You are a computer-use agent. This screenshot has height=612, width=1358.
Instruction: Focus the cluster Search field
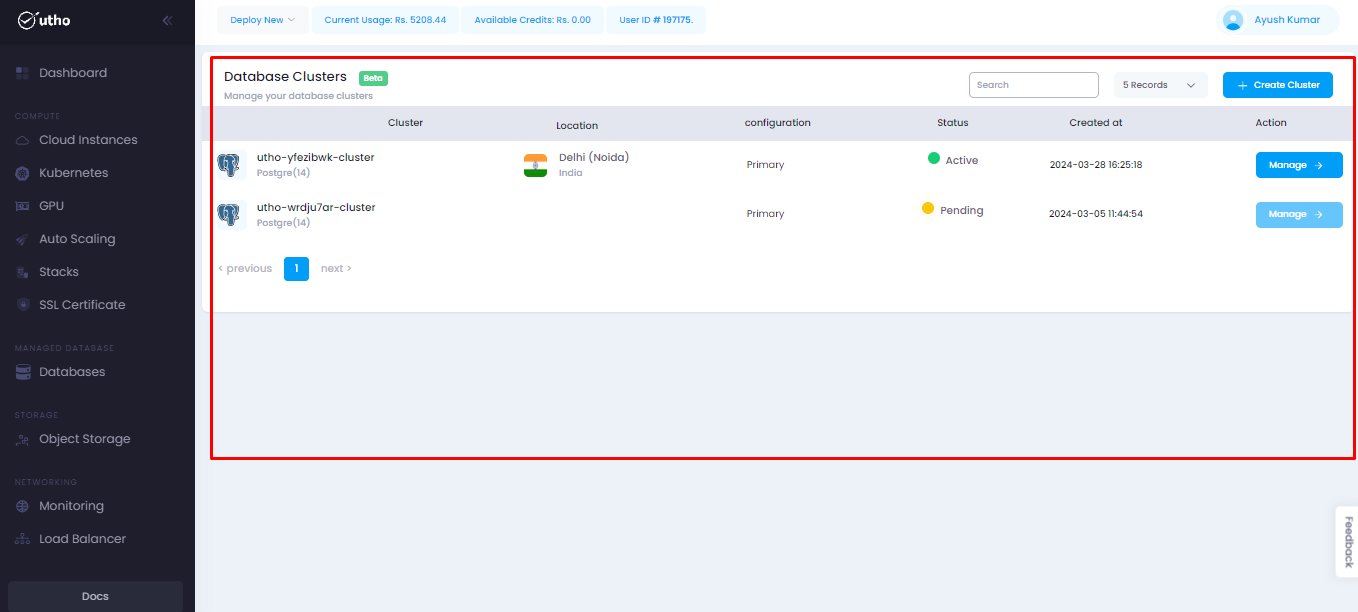(x=1034, y=85)
